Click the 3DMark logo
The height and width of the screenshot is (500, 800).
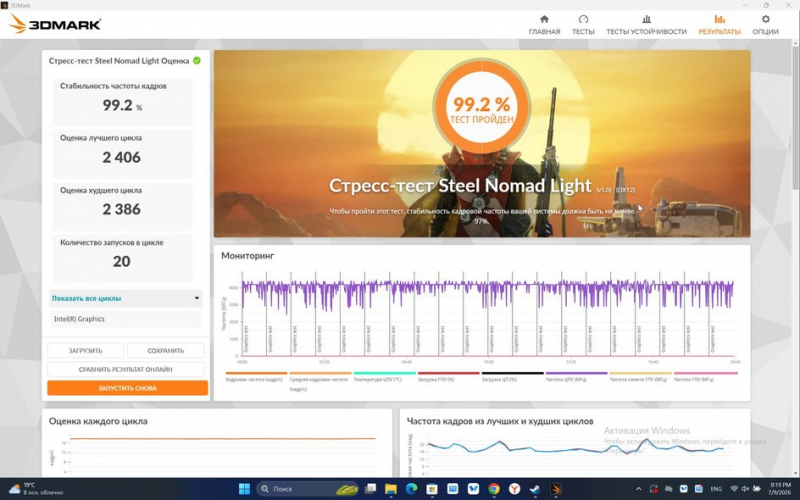[x=55, y=23]
